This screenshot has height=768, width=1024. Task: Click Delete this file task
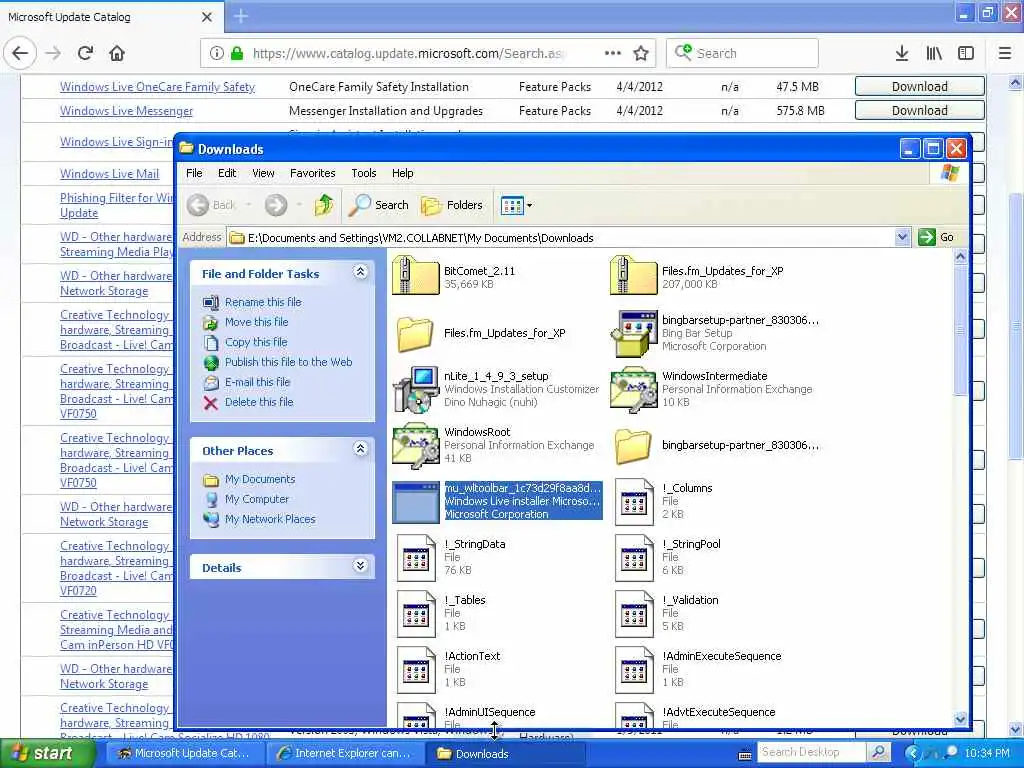tap(259, 402)
